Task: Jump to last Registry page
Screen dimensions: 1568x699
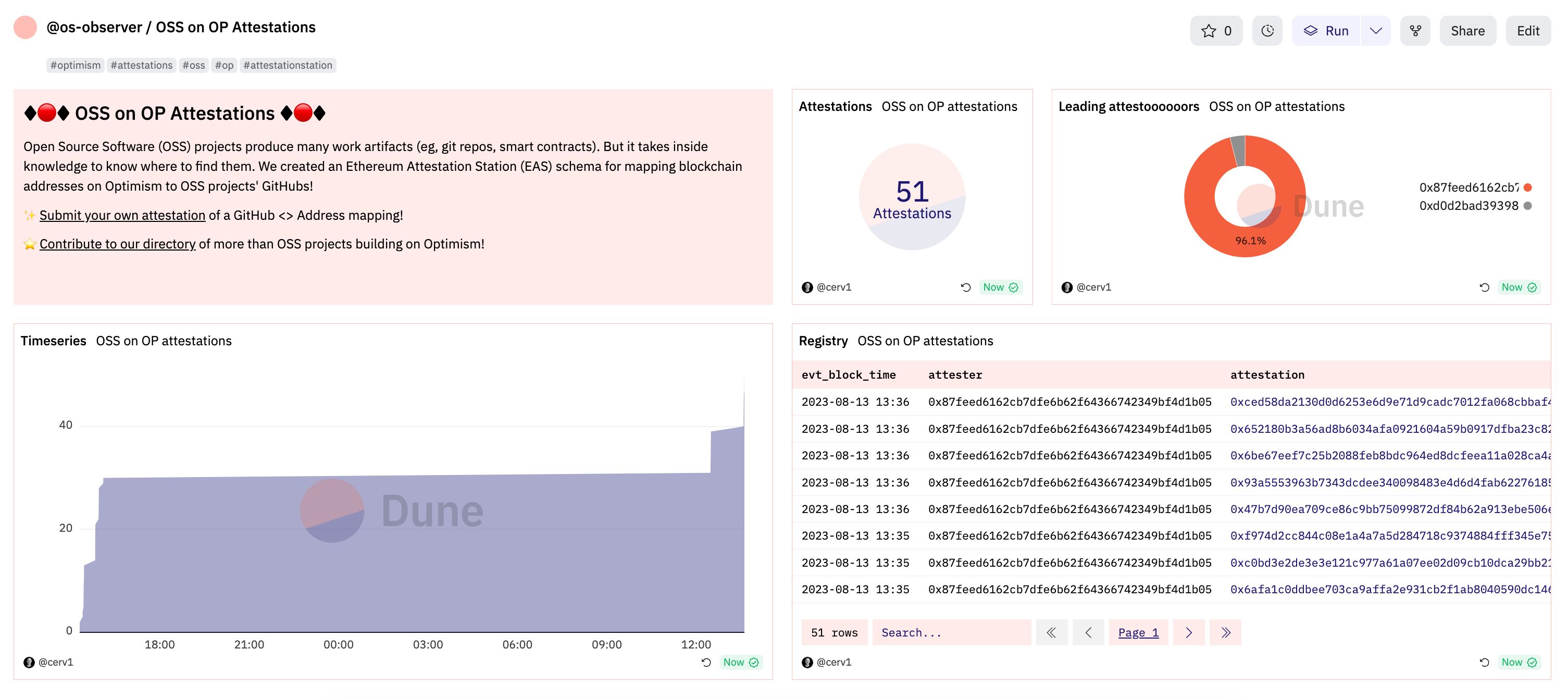Action: pos(1225,633)
